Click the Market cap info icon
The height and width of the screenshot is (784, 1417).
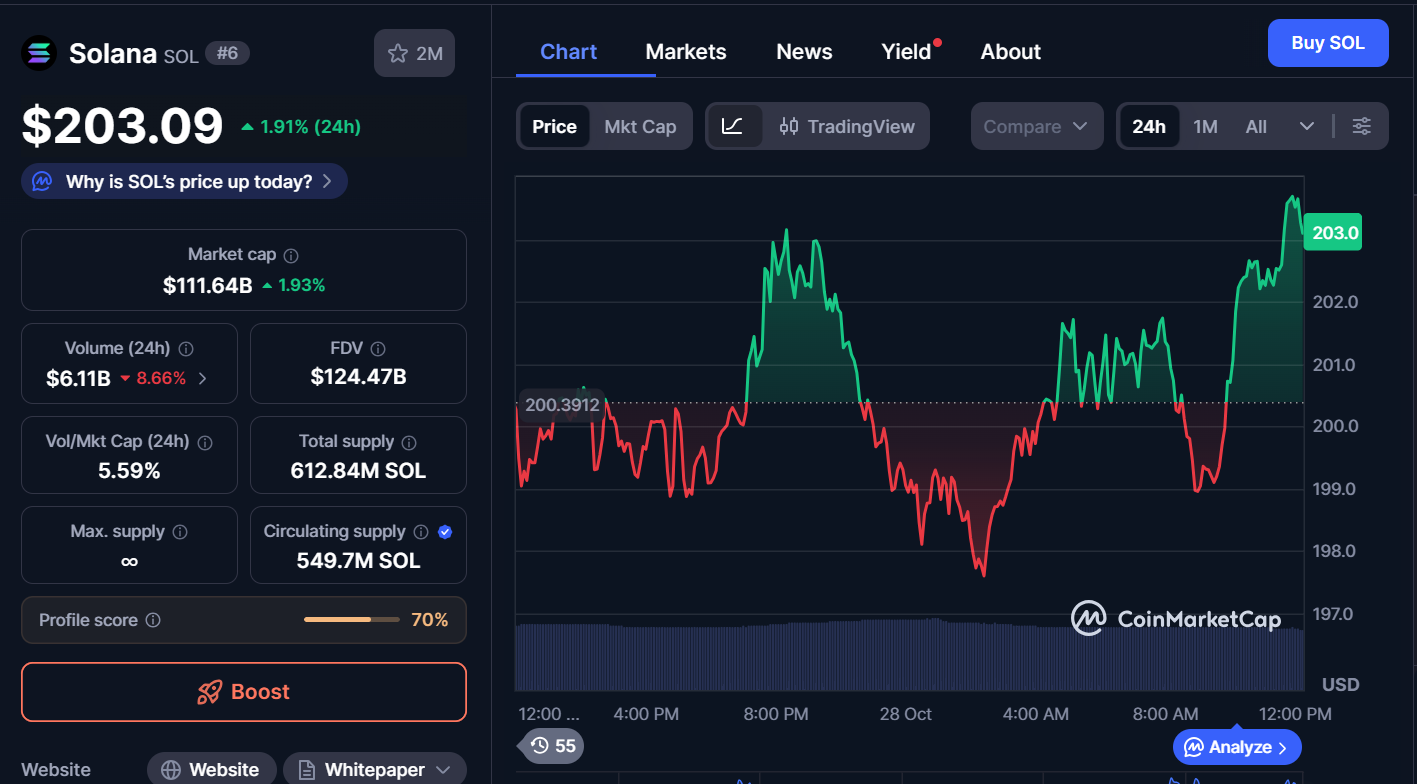[291, 256]
